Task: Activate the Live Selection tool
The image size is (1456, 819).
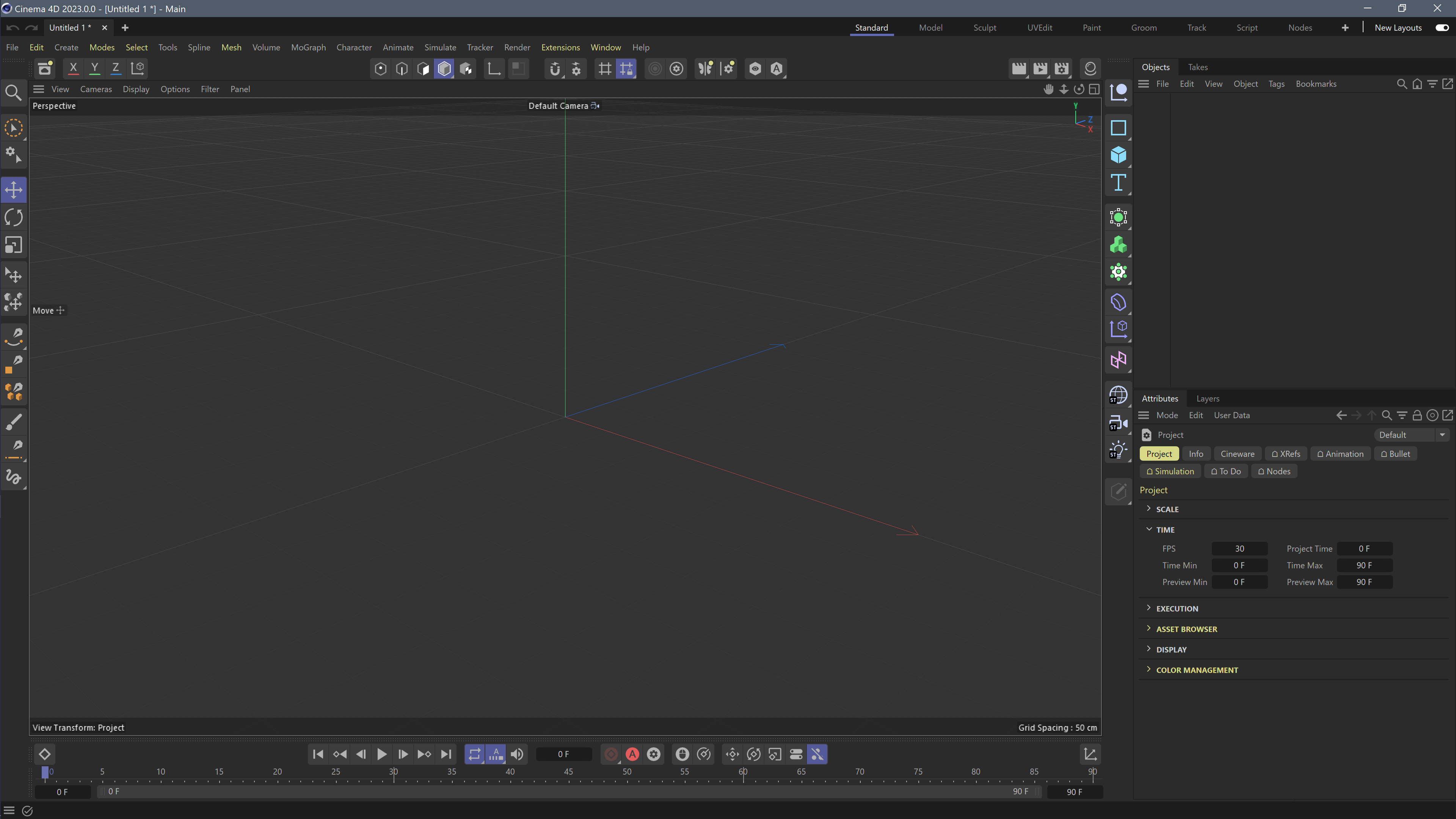Action: tap(13, 128)
